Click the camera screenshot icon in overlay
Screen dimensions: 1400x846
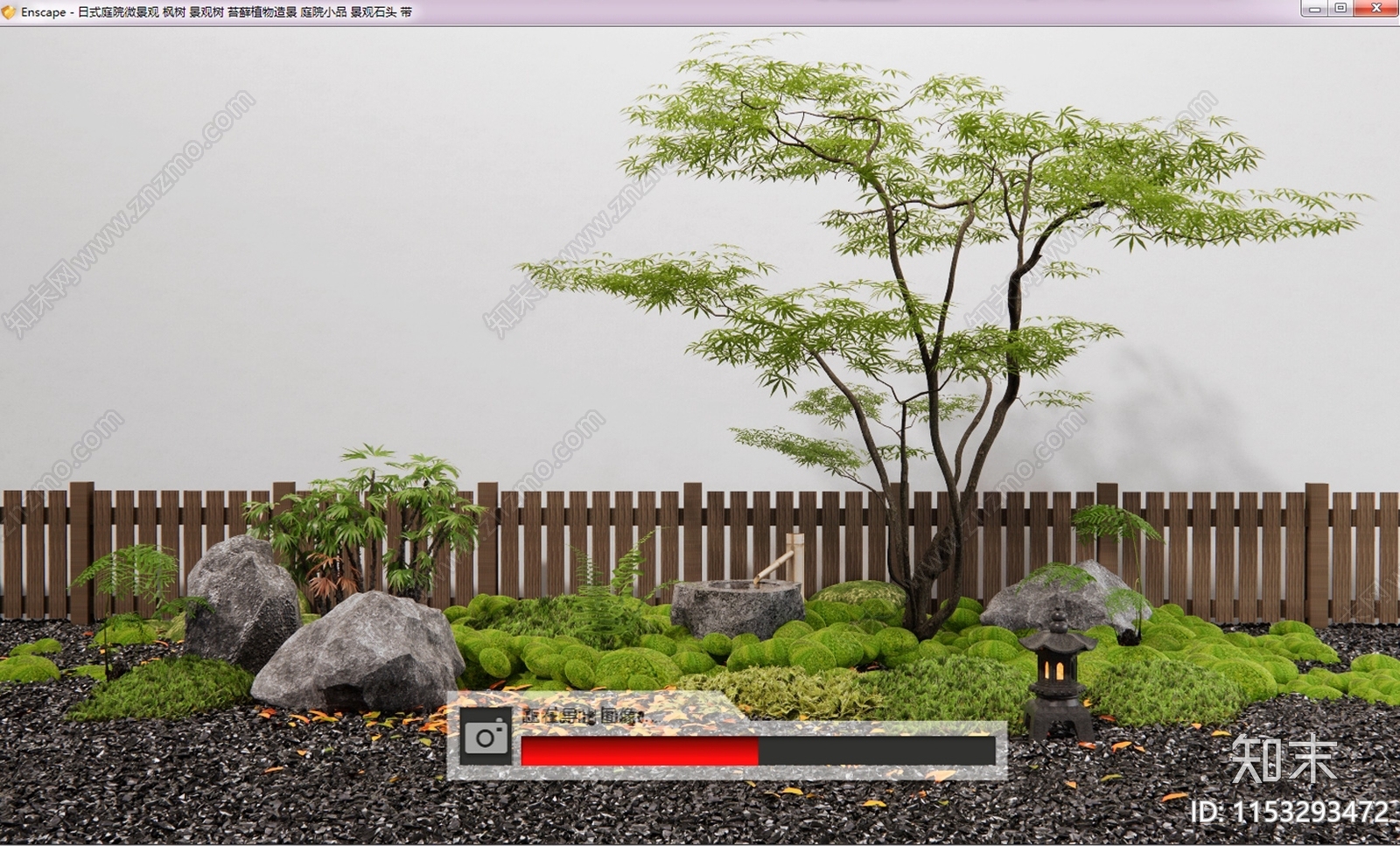pos(486,737)
